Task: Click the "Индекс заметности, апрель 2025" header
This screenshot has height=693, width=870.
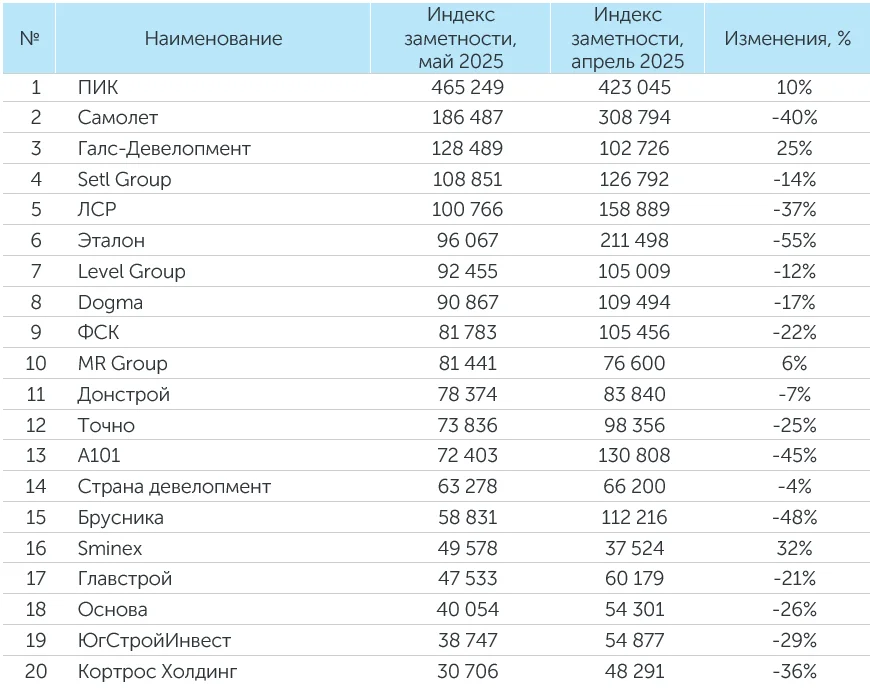Action: pyautogui.click(x=627, y=39)
